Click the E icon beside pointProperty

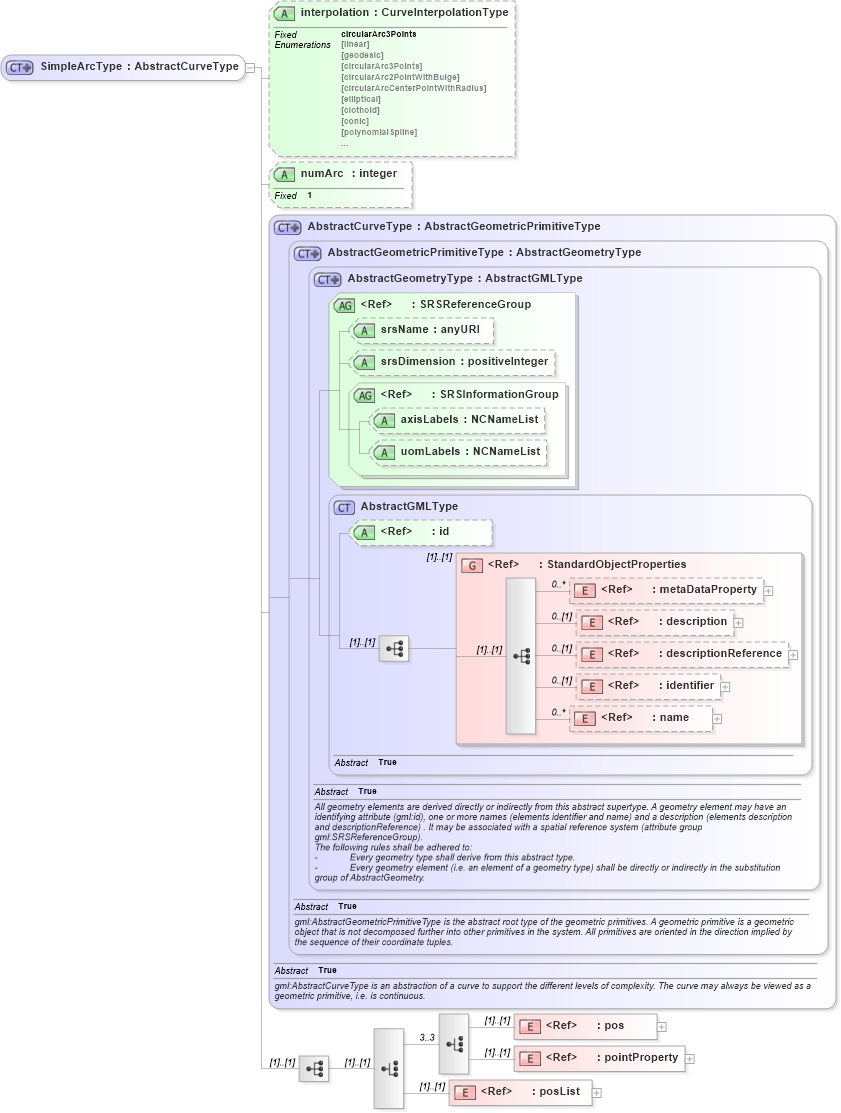(529, 1058)
